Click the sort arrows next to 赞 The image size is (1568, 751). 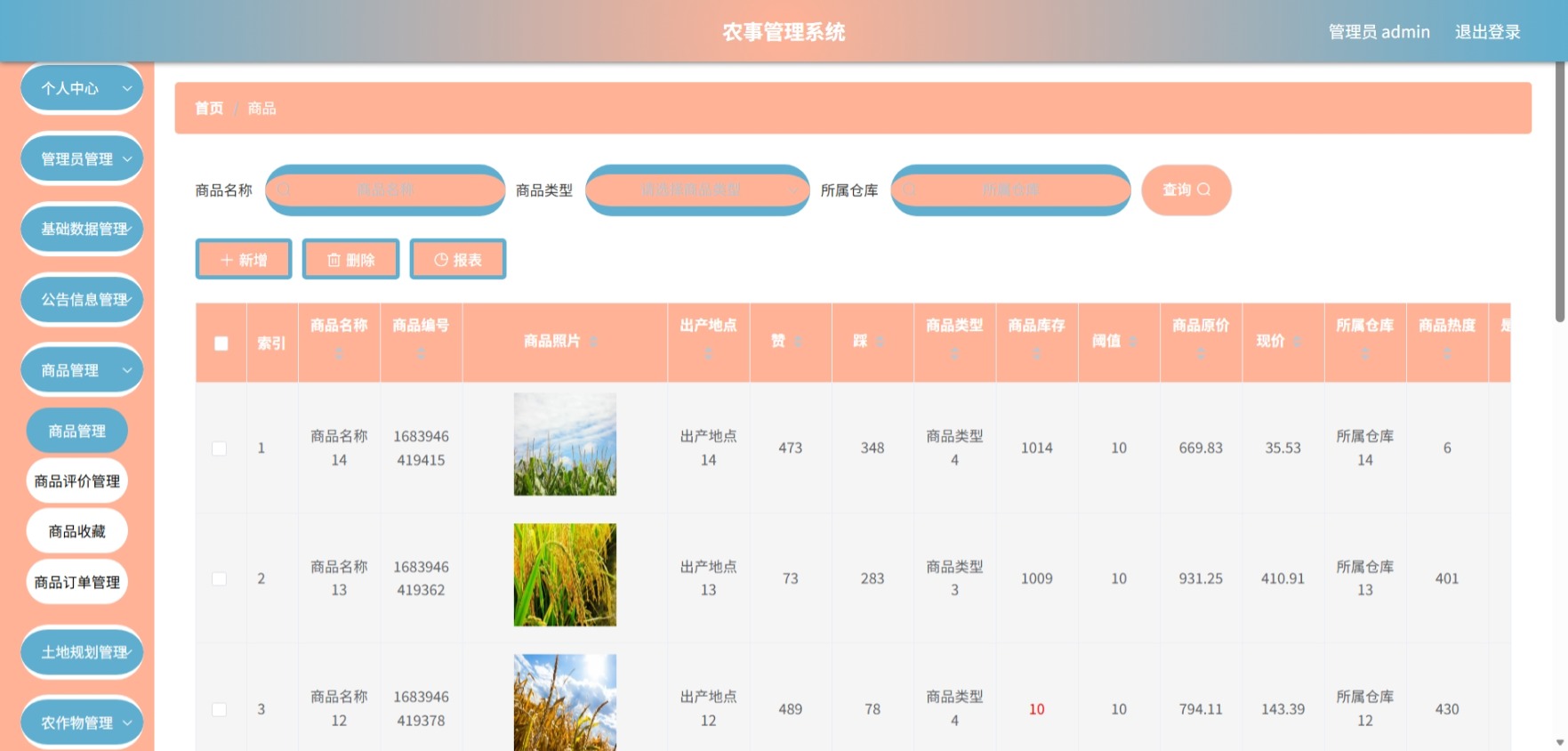[x=798, y=342]
